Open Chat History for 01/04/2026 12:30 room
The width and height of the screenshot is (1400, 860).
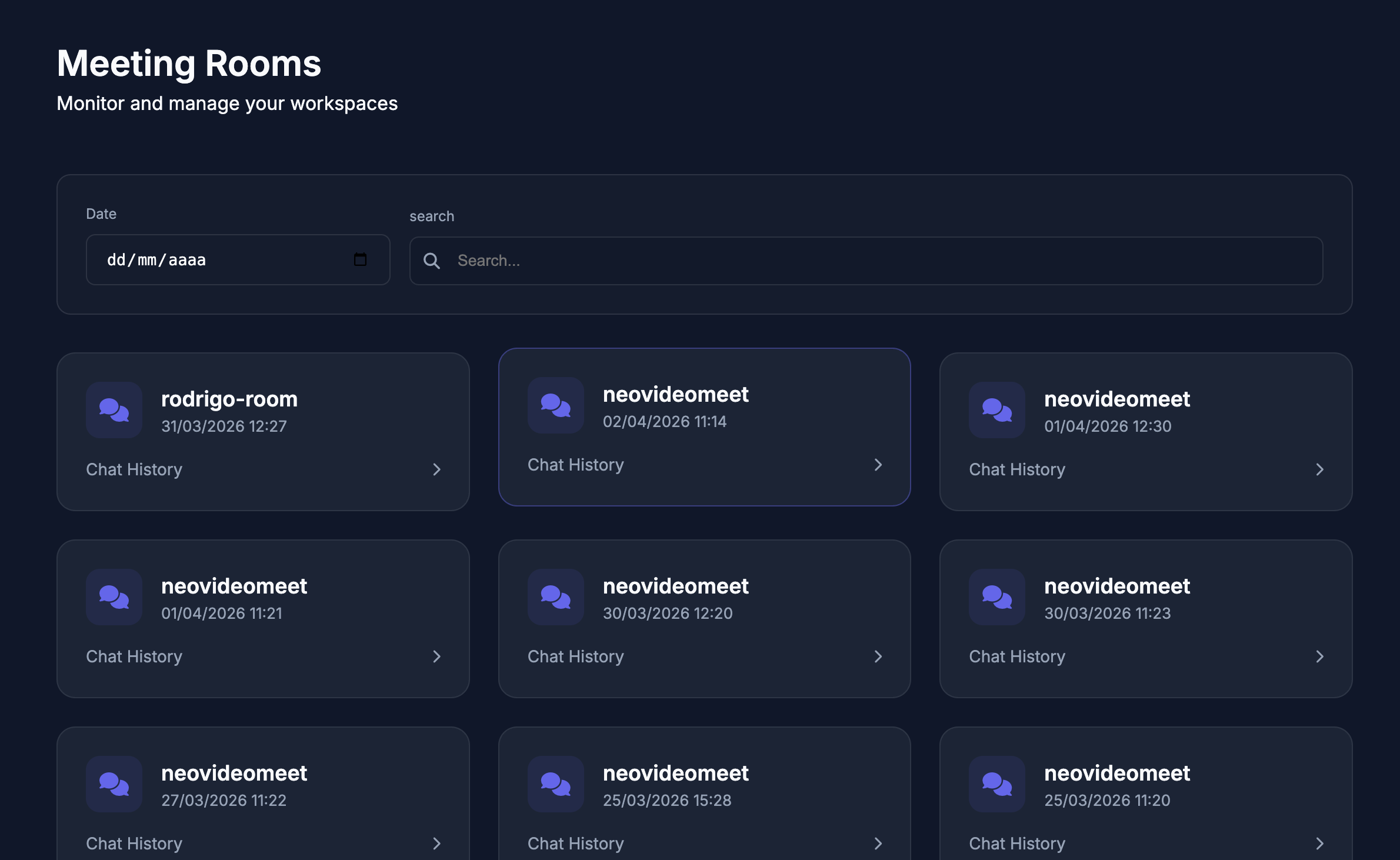click(x=1017, y=469)
